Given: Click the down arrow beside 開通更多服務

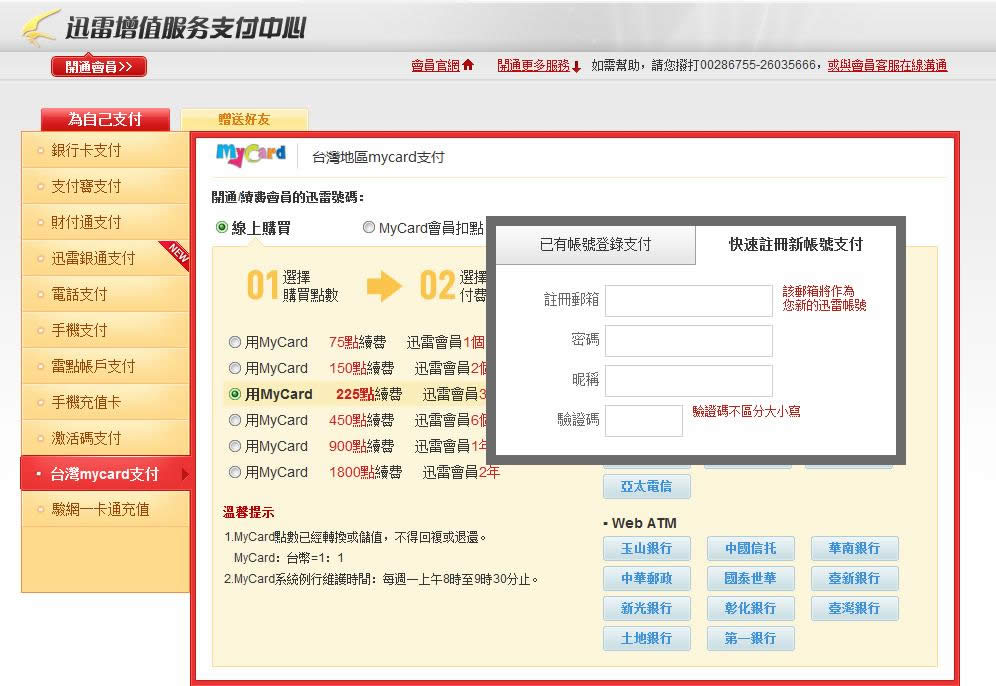Looking at the screenshot, I should [x=576, y=66].
